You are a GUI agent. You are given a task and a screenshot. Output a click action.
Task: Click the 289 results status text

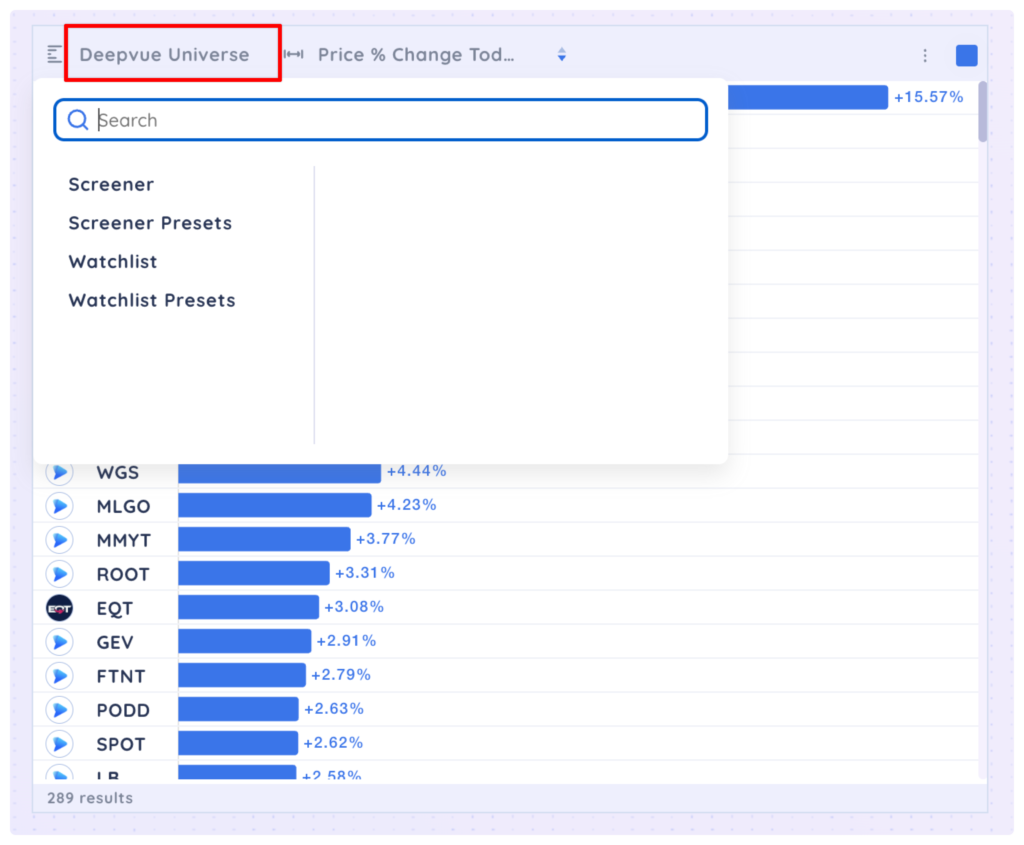pos(90,798)
